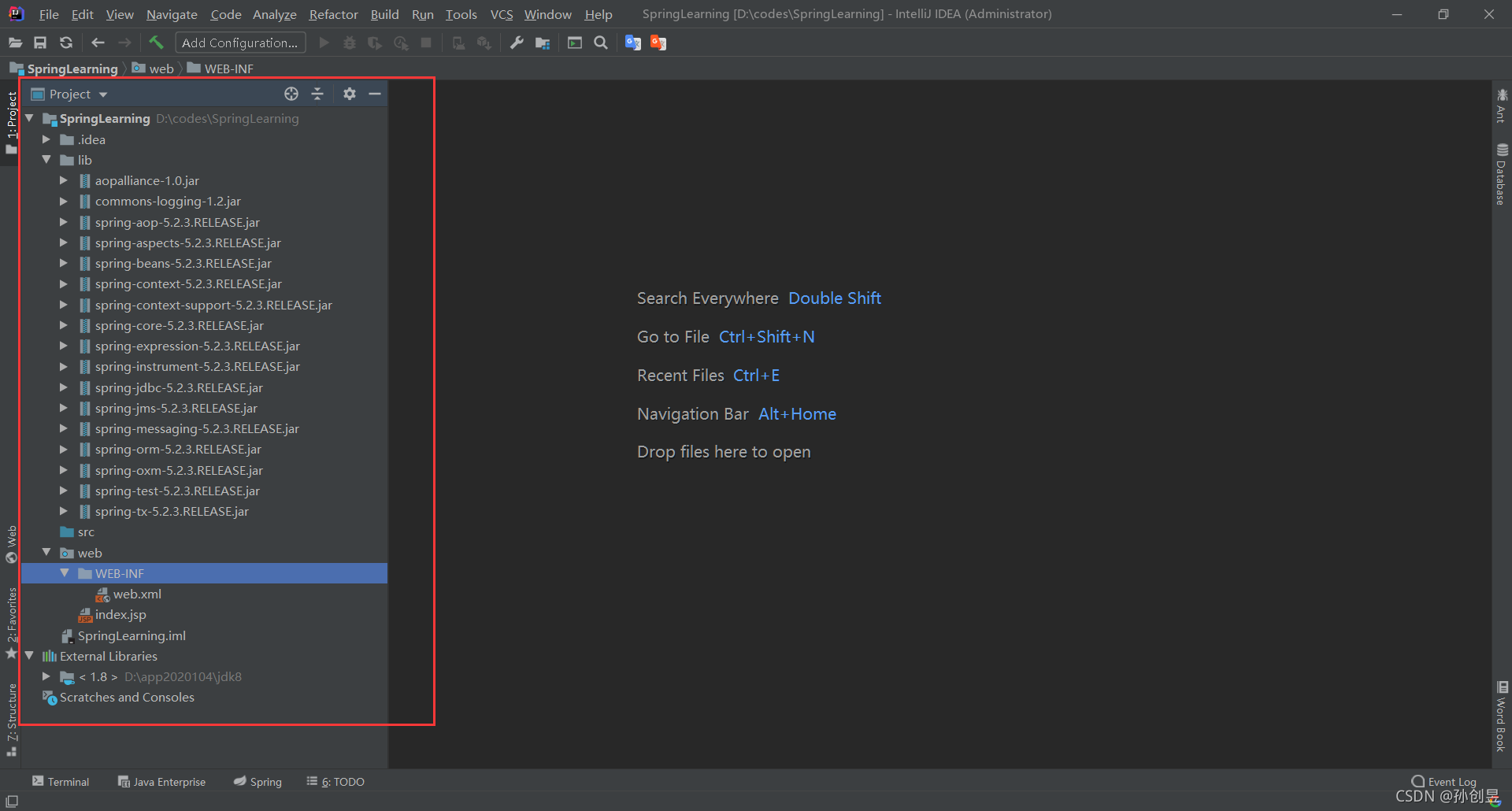Collapse the SpringLearning root node
Screen dimensions: 1512x811
coord(29,118)
